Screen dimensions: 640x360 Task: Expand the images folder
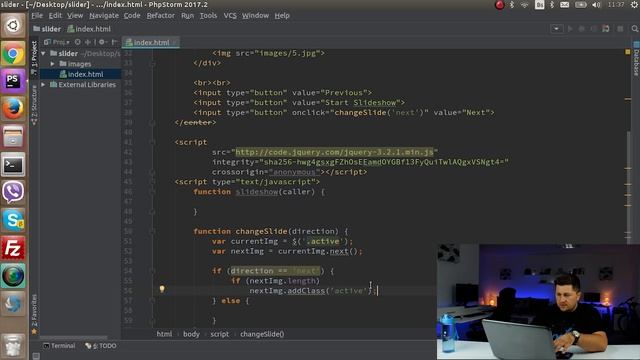tap(53, 64)
